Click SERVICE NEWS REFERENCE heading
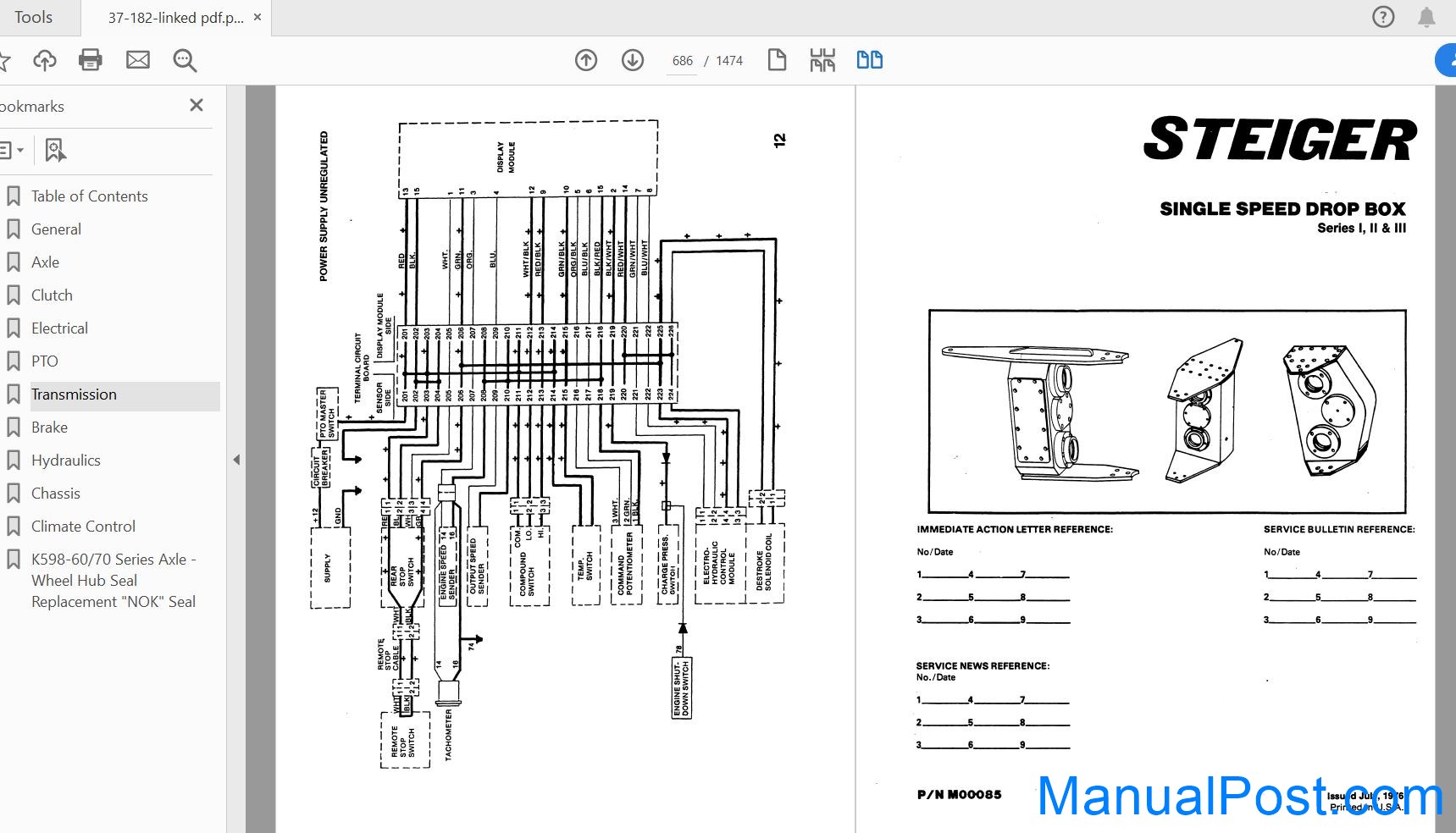1456x833 pixels. (x=983, y=666)
